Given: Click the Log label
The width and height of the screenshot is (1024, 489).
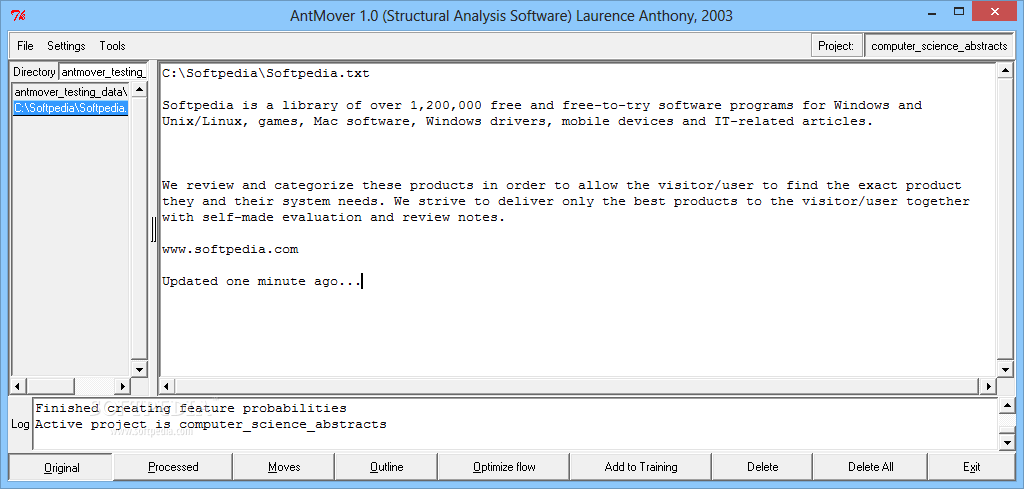Looking at the screenshot, I should click(x=20, y=424).
